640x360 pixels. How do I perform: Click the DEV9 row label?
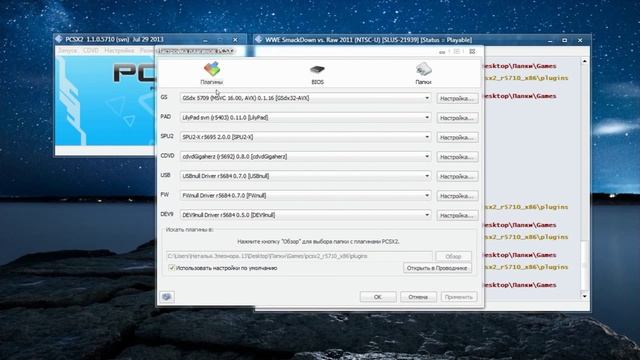[x=167, y=214]
